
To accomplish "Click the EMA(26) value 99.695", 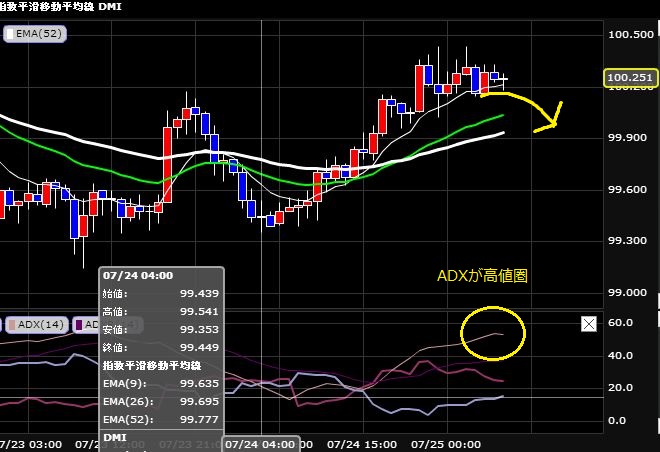I will coord(200,402).
